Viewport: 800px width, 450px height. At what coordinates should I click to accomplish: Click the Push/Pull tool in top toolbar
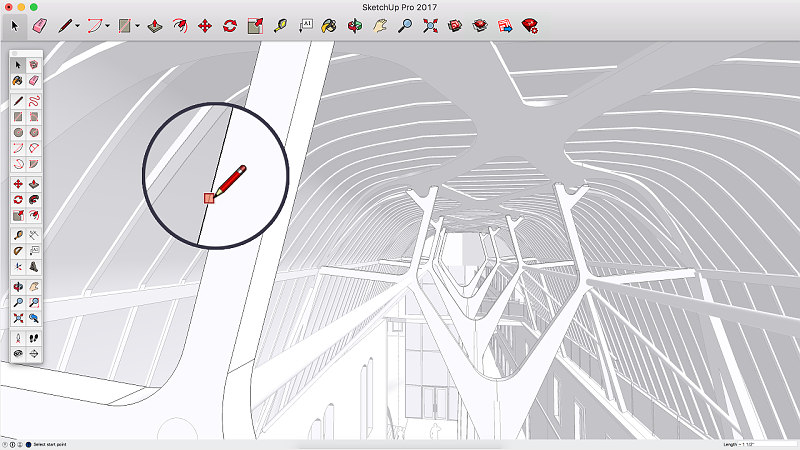[157, 24]
